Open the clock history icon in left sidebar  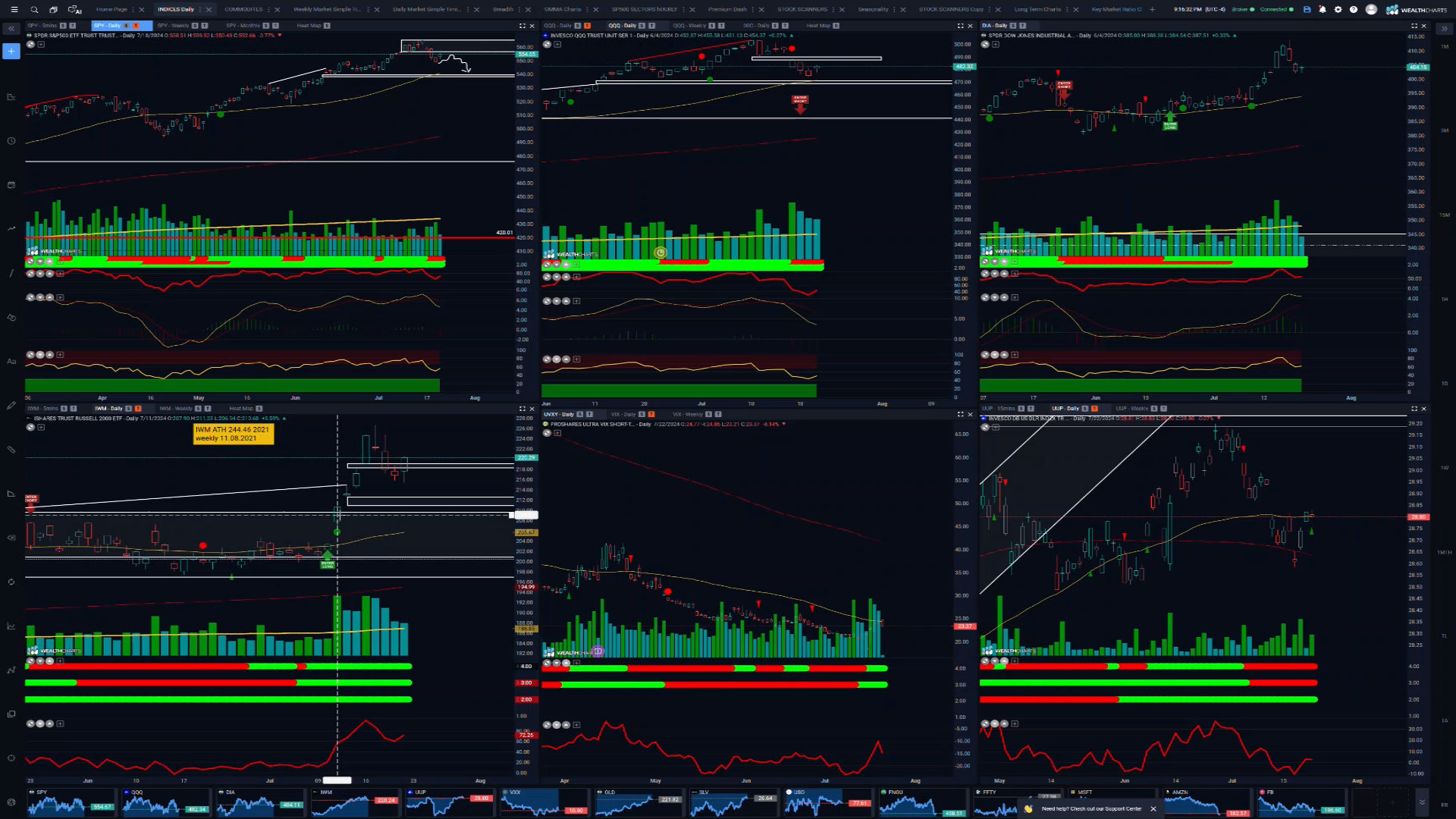(x=11, y=141)
